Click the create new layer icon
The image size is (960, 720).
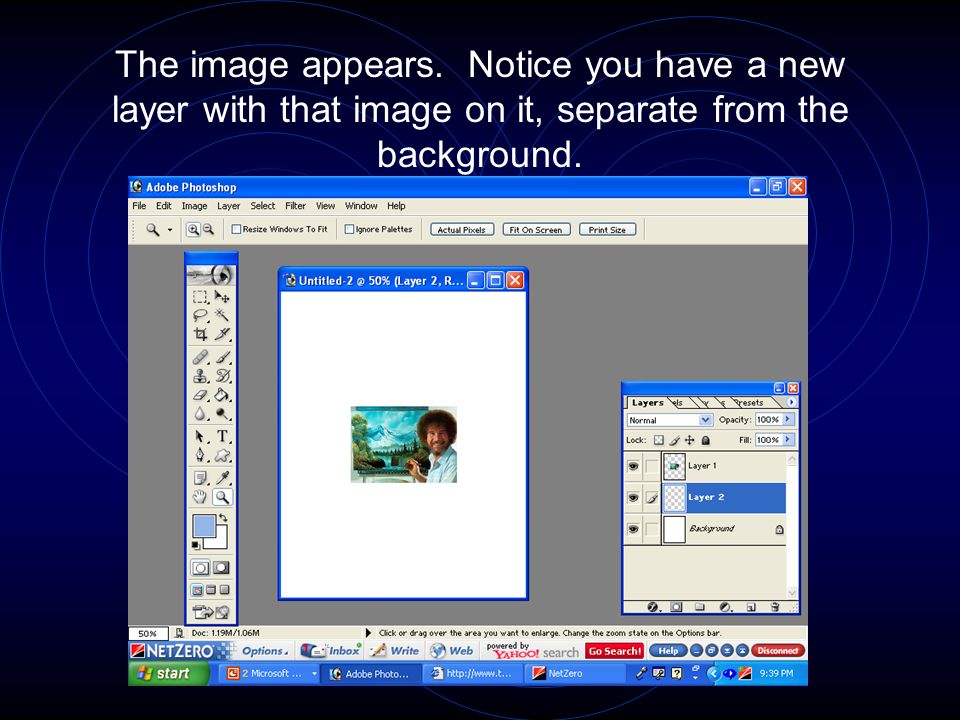pyautogui.click(x=751, y=607)
